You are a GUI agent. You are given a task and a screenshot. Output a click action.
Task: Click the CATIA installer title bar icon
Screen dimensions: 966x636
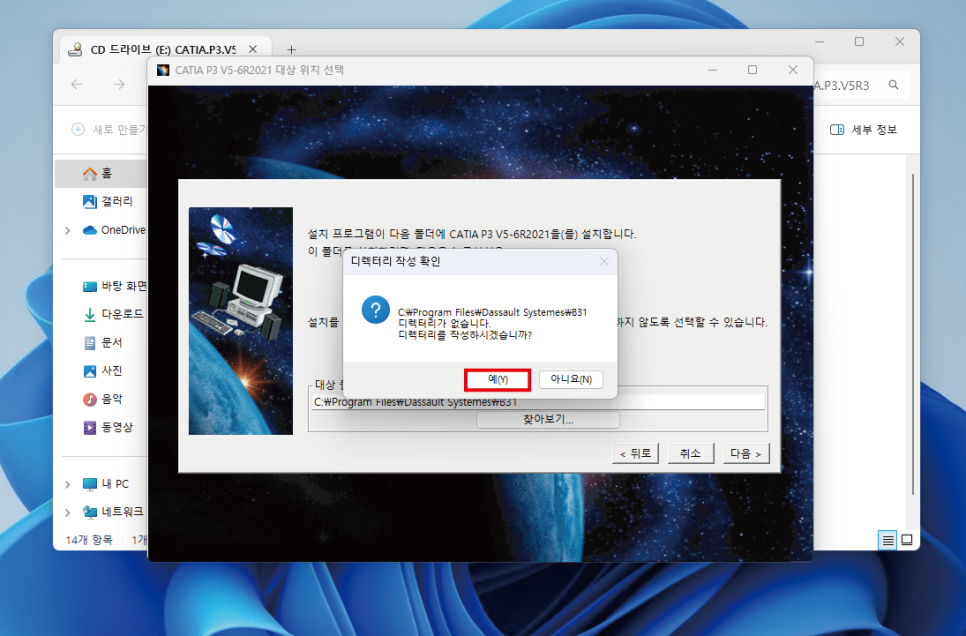click(163, 70)
